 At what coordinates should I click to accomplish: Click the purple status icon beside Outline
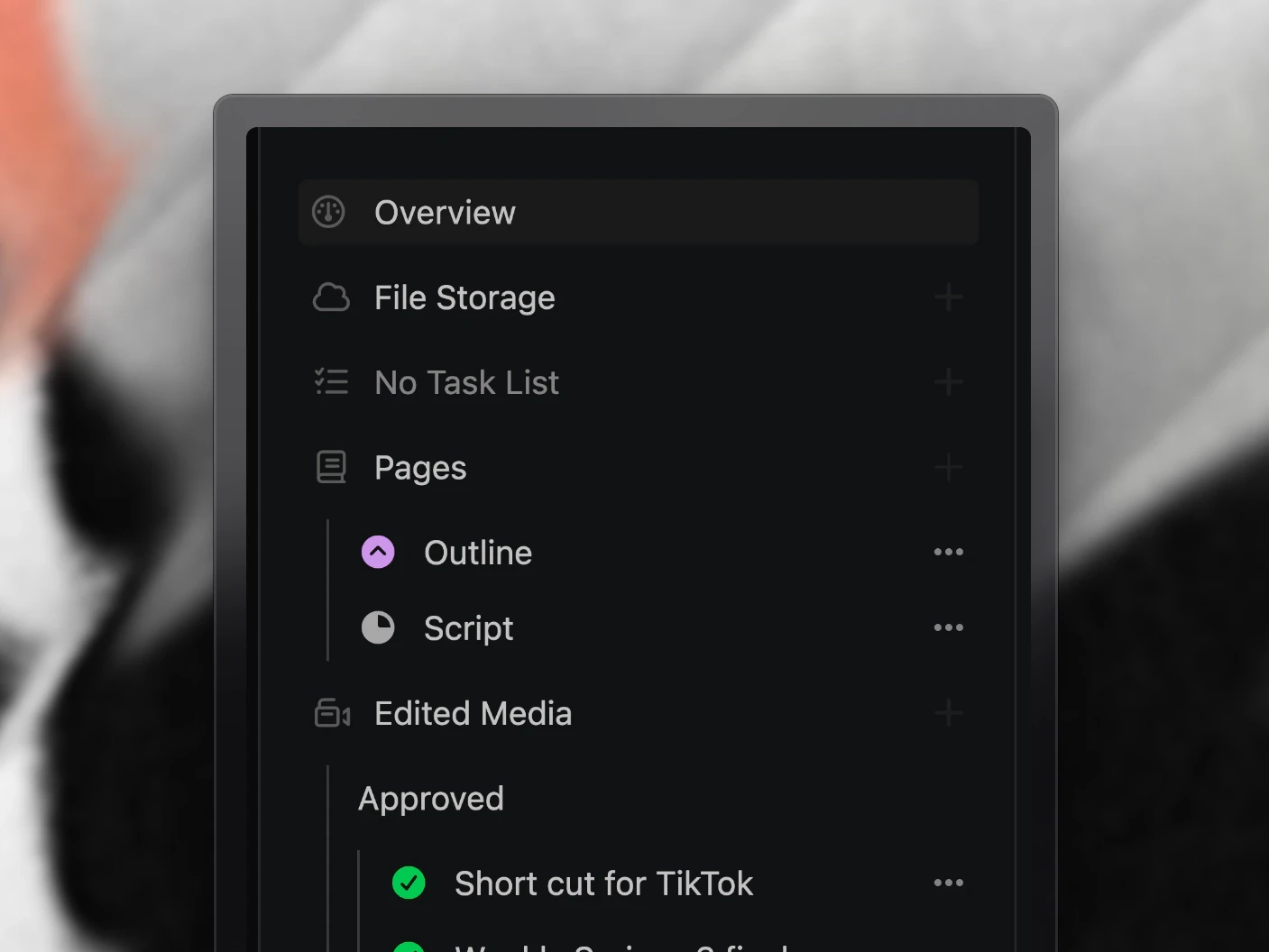(378, 552)
